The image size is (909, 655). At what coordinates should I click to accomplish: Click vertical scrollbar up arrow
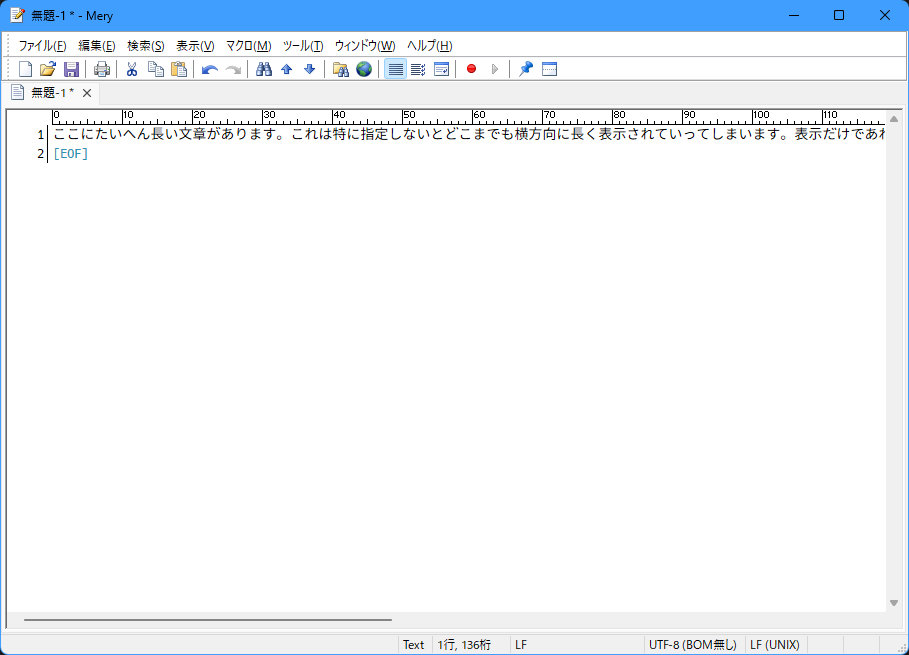point(894,119)
